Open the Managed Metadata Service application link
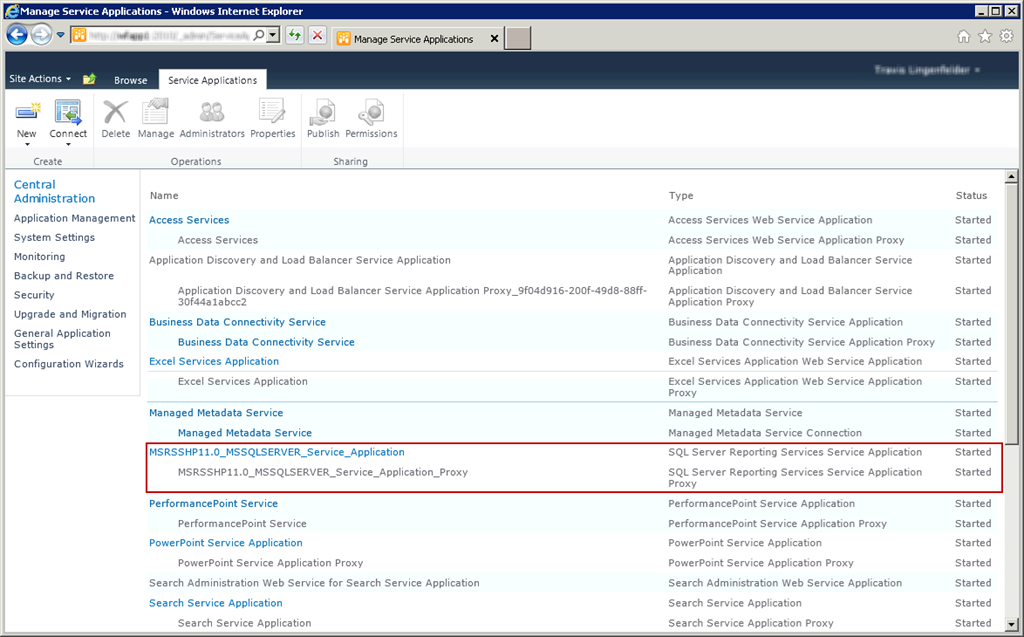 coord(216,413)
